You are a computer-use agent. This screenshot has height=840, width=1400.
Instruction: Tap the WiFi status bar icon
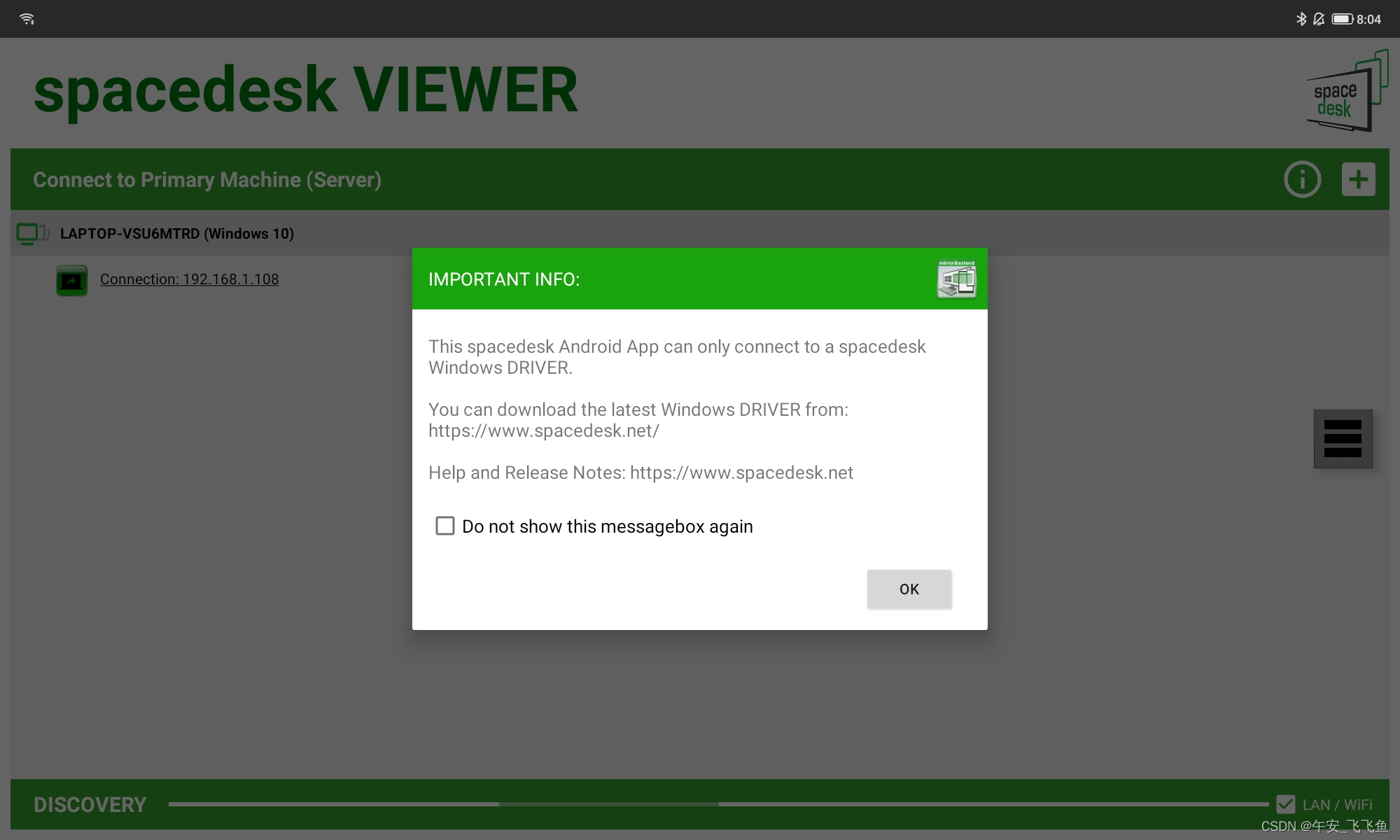point(27,19)
